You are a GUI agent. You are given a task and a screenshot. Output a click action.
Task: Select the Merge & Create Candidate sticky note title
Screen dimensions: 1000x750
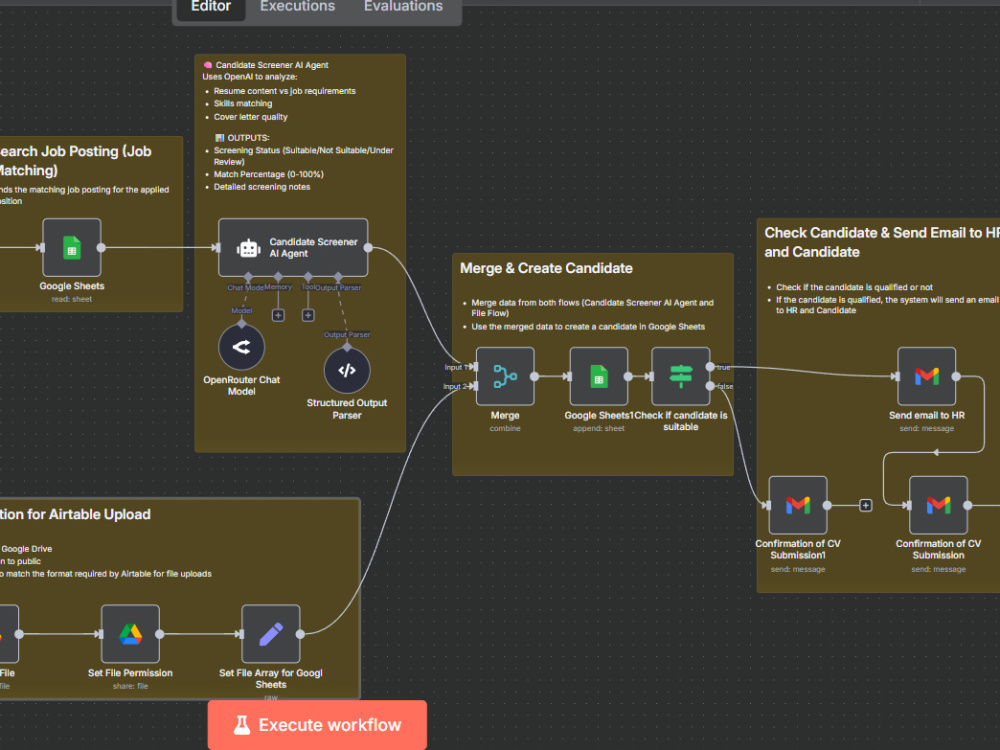(x=546, y=268)
